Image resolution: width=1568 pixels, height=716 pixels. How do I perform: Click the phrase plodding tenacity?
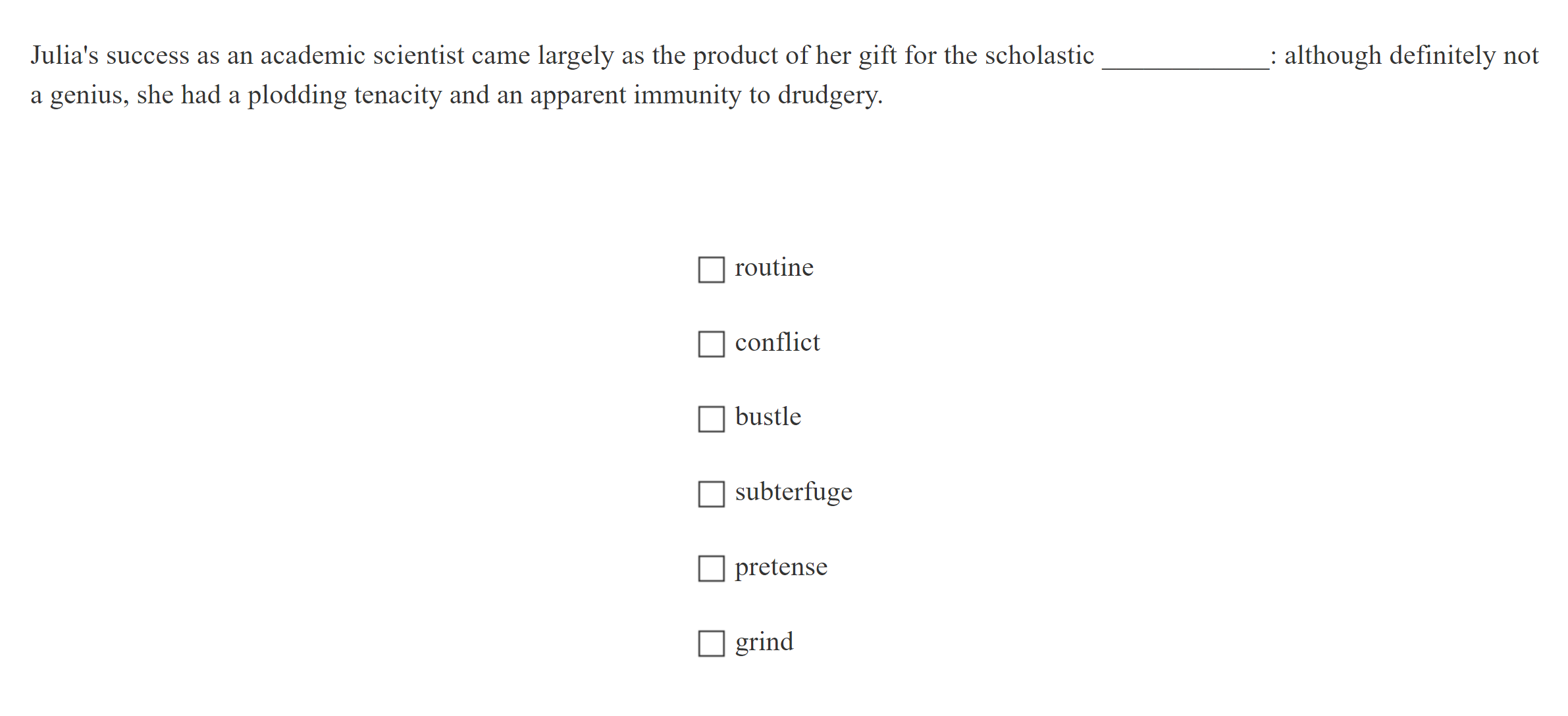point(349,95)
